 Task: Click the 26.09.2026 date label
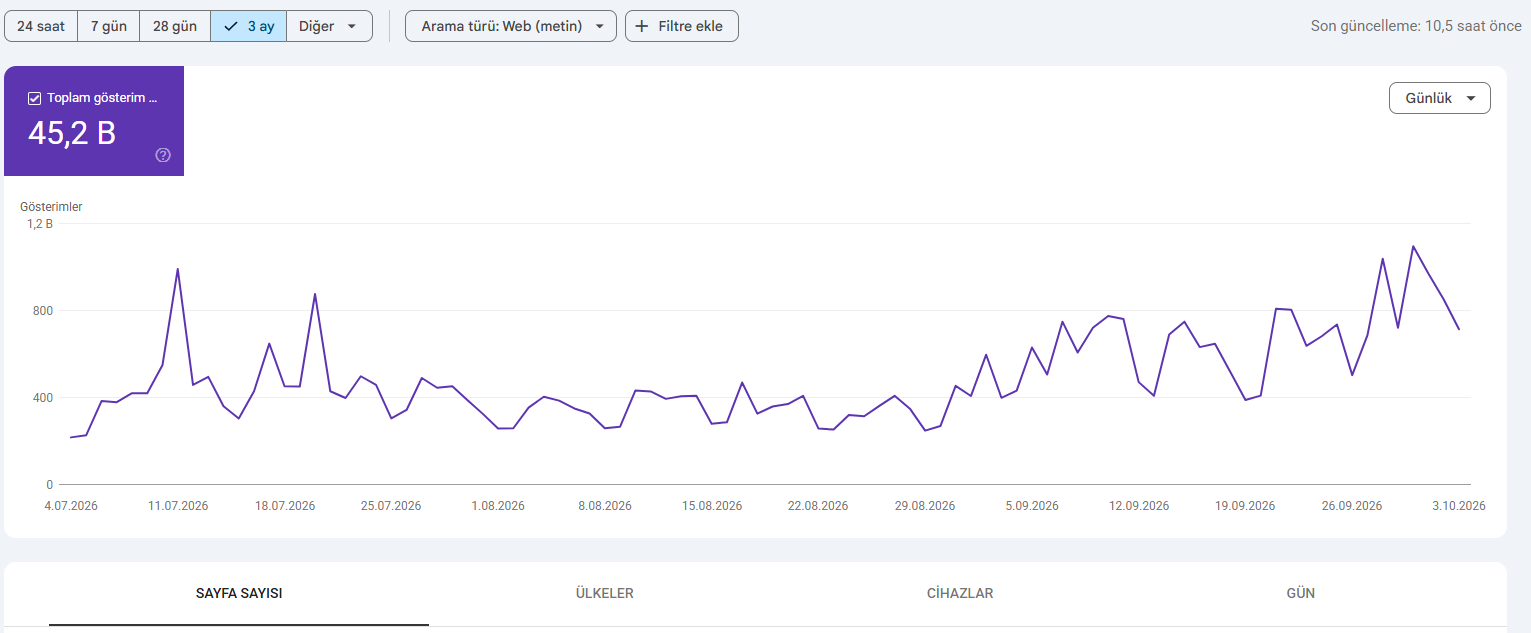(x=1352, y=506)
